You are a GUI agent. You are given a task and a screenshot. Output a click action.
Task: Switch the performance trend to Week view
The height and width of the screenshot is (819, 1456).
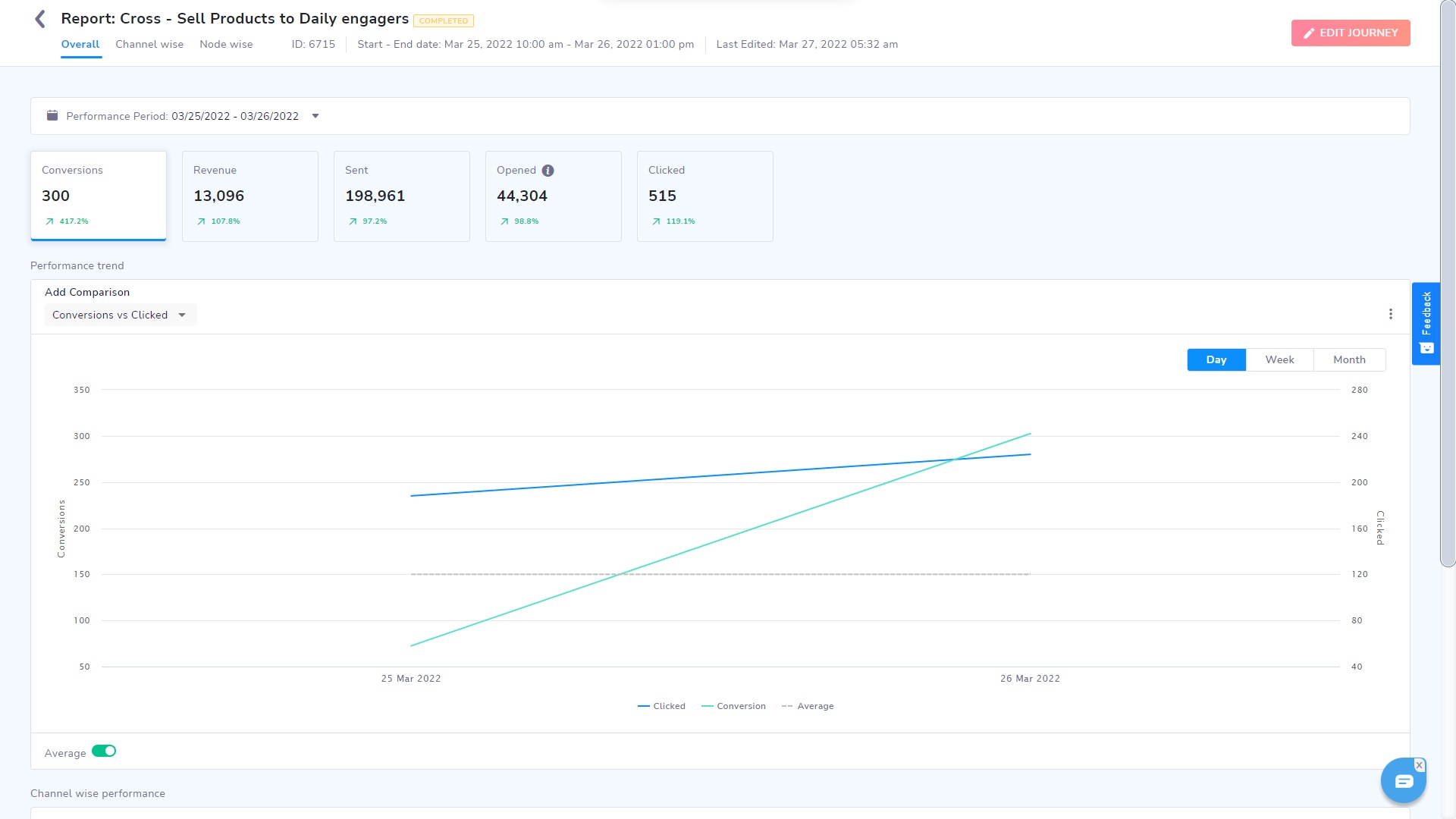tap(1279, 359)
